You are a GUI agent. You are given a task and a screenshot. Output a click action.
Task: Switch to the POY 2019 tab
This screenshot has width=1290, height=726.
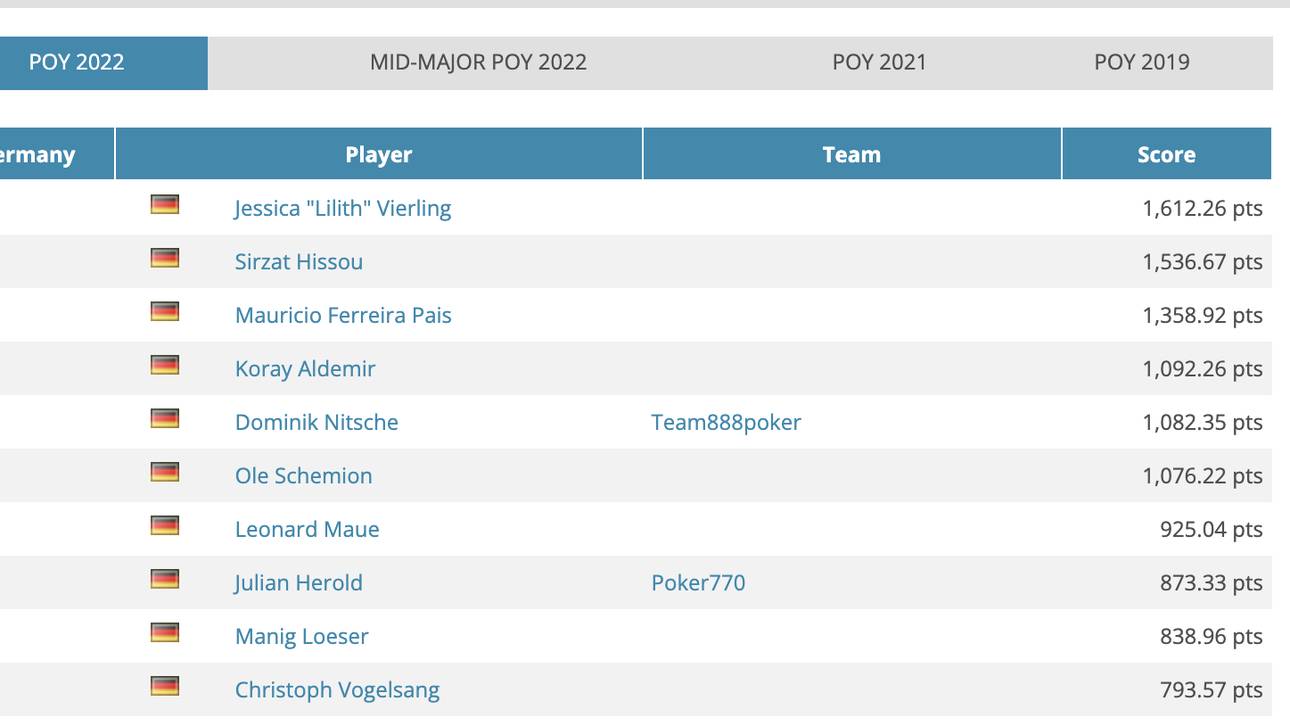click(1142, 62)
